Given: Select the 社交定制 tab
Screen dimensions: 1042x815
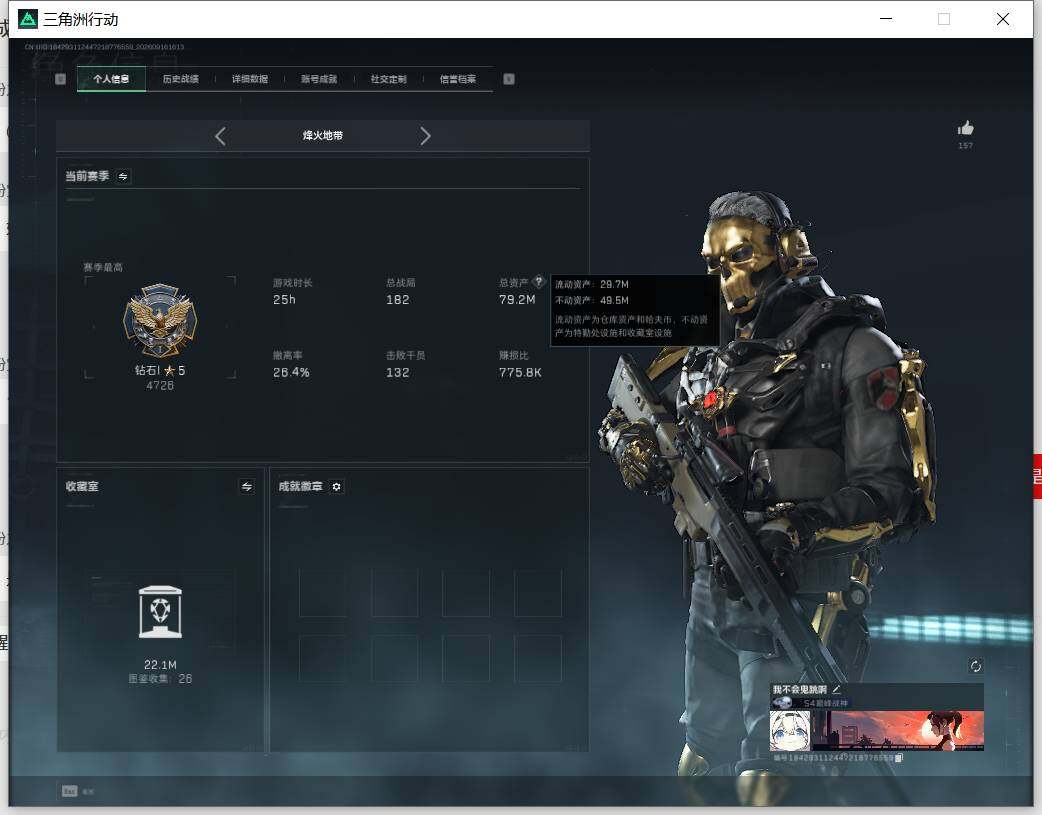Looking at the screenshot, I should tap(388, 79).
